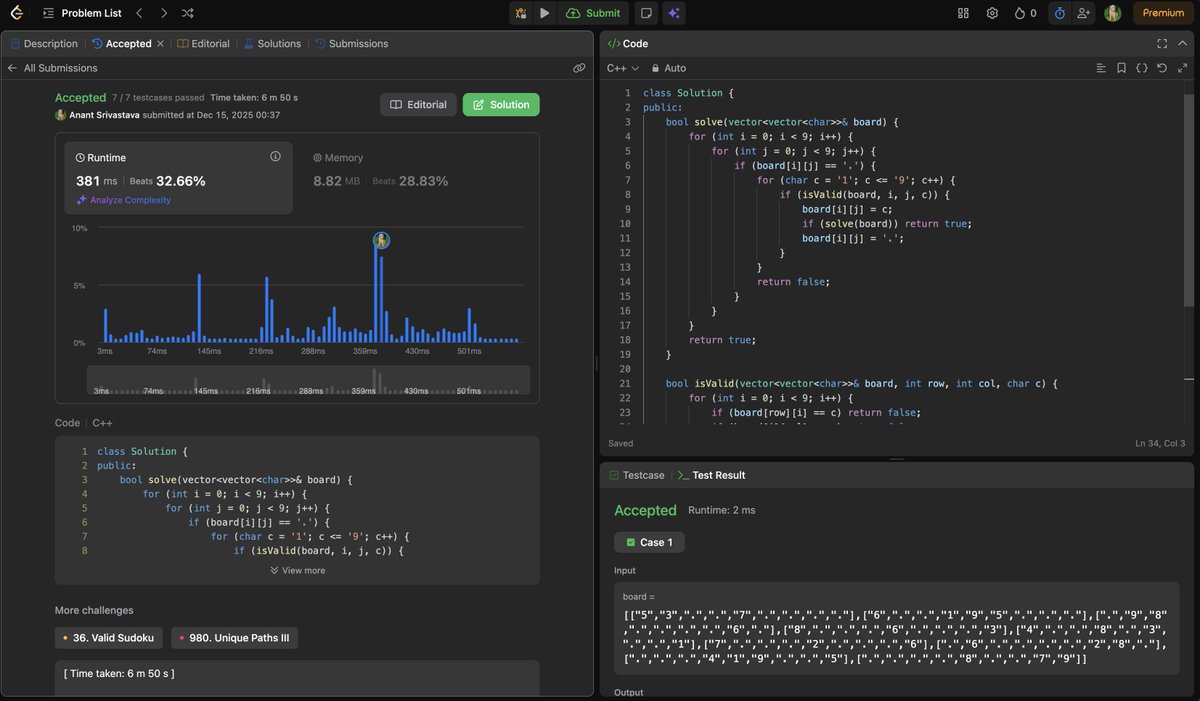Toggle the stopwatch timer icon
Image resolution: width=1200 pixels, height=701 pixels.
point(1060,13)
